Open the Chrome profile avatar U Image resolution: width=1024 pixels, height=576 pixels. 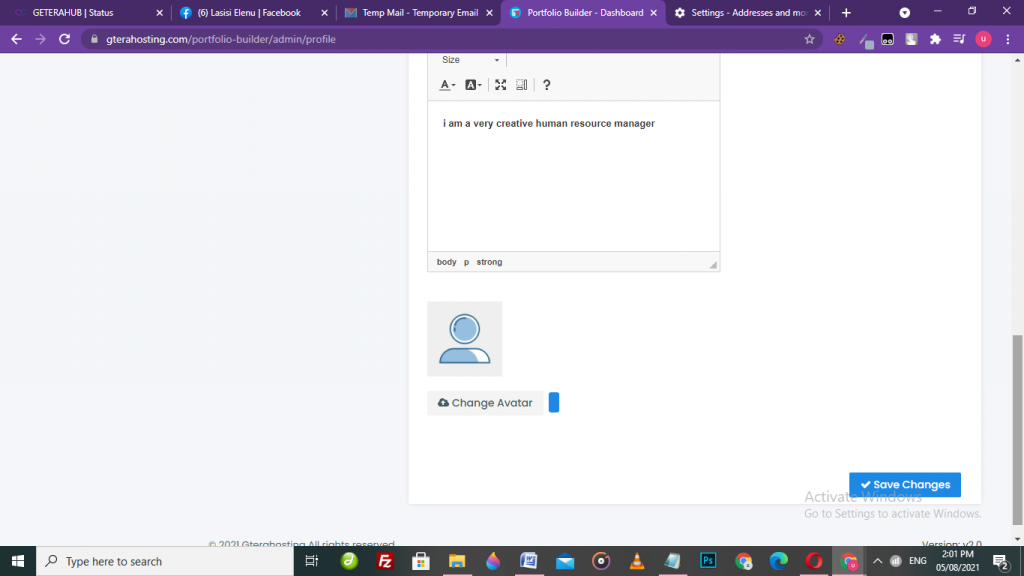pos(983,39)
